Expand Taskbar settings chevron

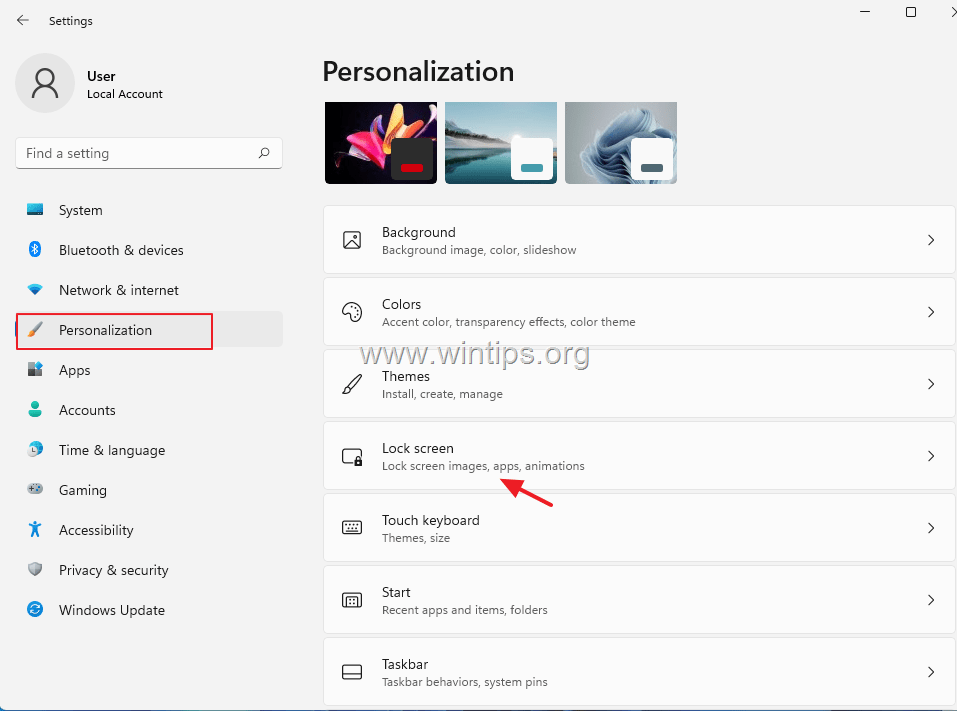tap(931, 672)
